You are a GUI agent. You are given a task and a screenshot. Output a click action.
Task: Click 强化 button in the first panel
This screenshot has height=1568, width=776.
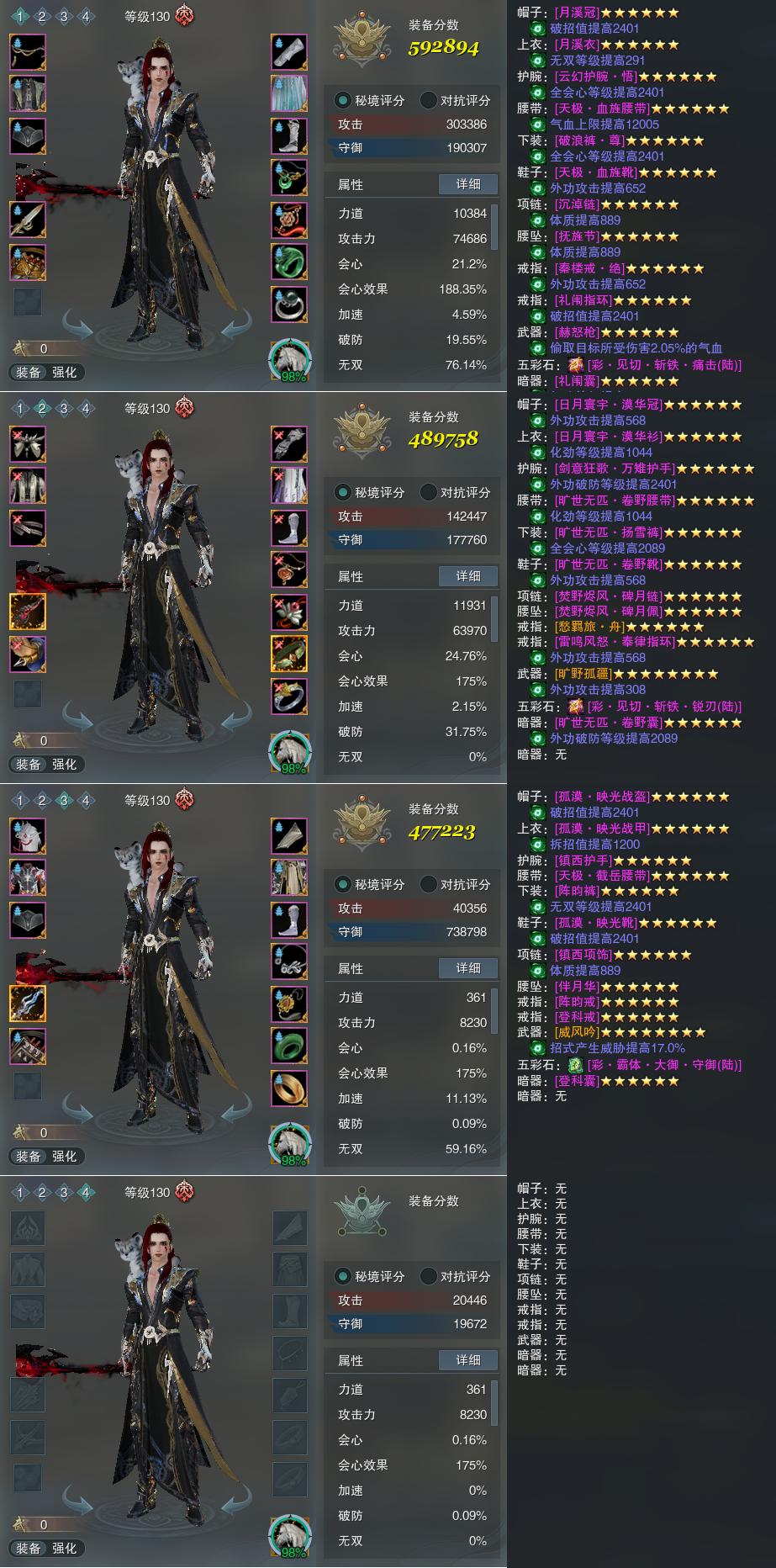[65, 372]
